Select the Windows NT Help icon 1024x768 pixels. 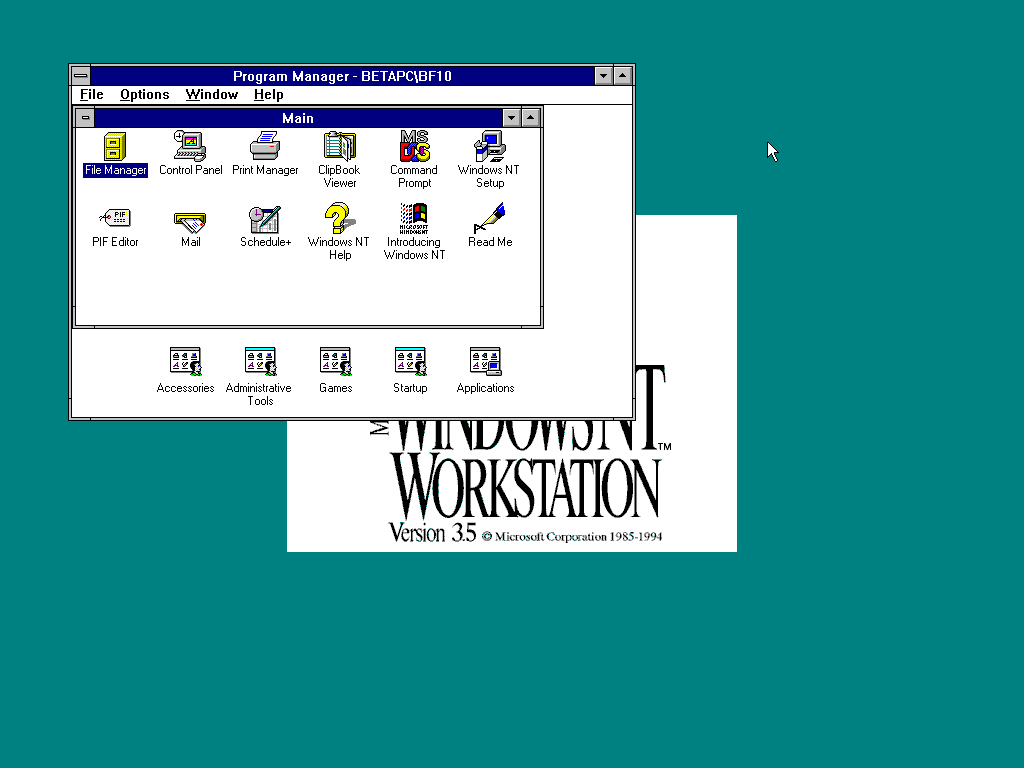pos(340,219)
